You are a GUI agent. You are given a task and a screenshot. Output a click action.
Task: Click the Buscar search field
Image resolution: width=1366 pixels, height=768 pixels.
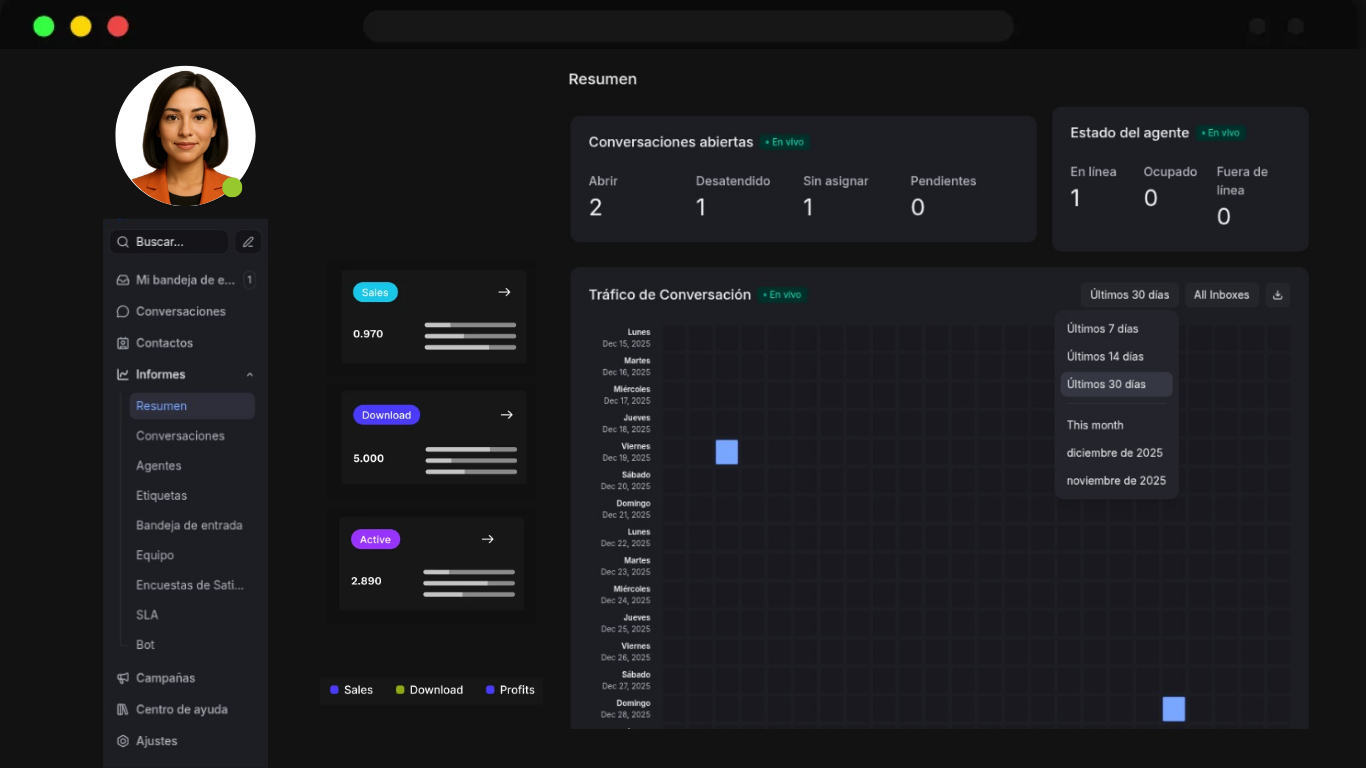(x=170, y=242)
